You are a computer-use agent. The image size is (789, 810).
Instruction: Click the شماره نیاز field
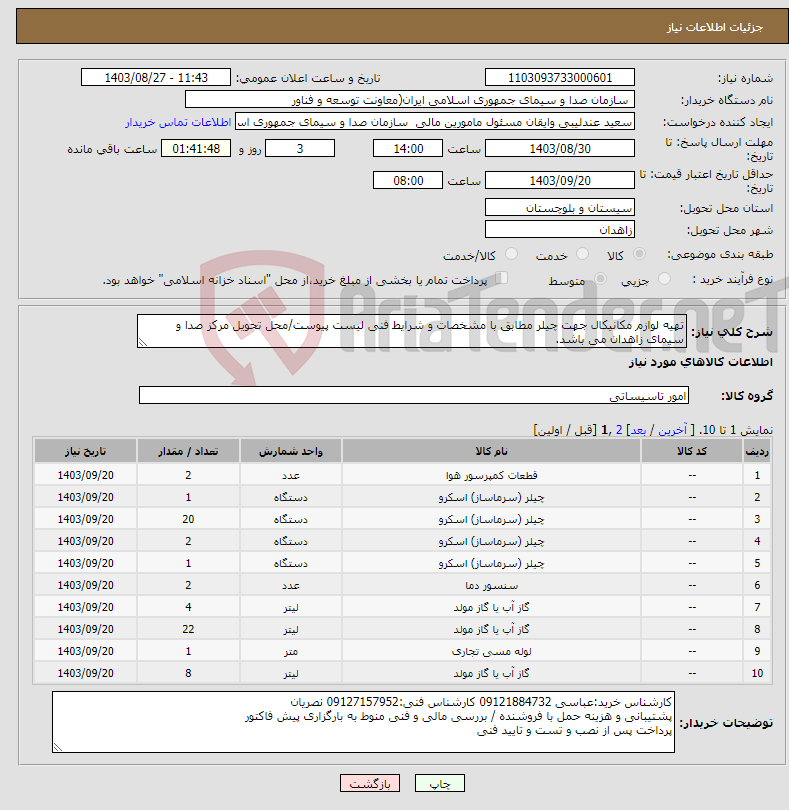click(560, 77)
